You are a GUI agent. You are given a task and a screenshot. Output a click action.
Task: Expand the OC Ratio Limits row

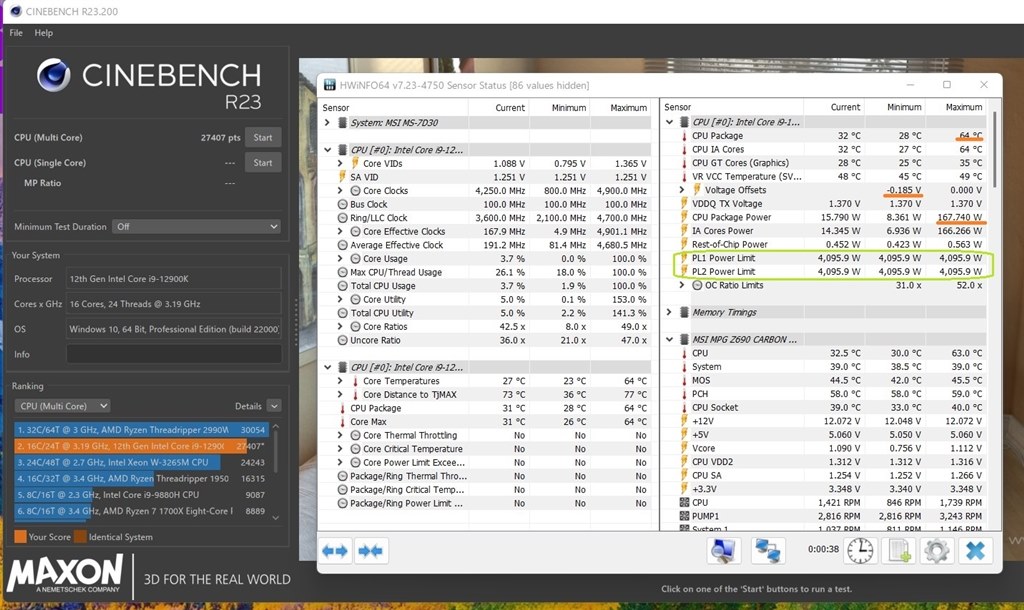[x=682, y=285]
